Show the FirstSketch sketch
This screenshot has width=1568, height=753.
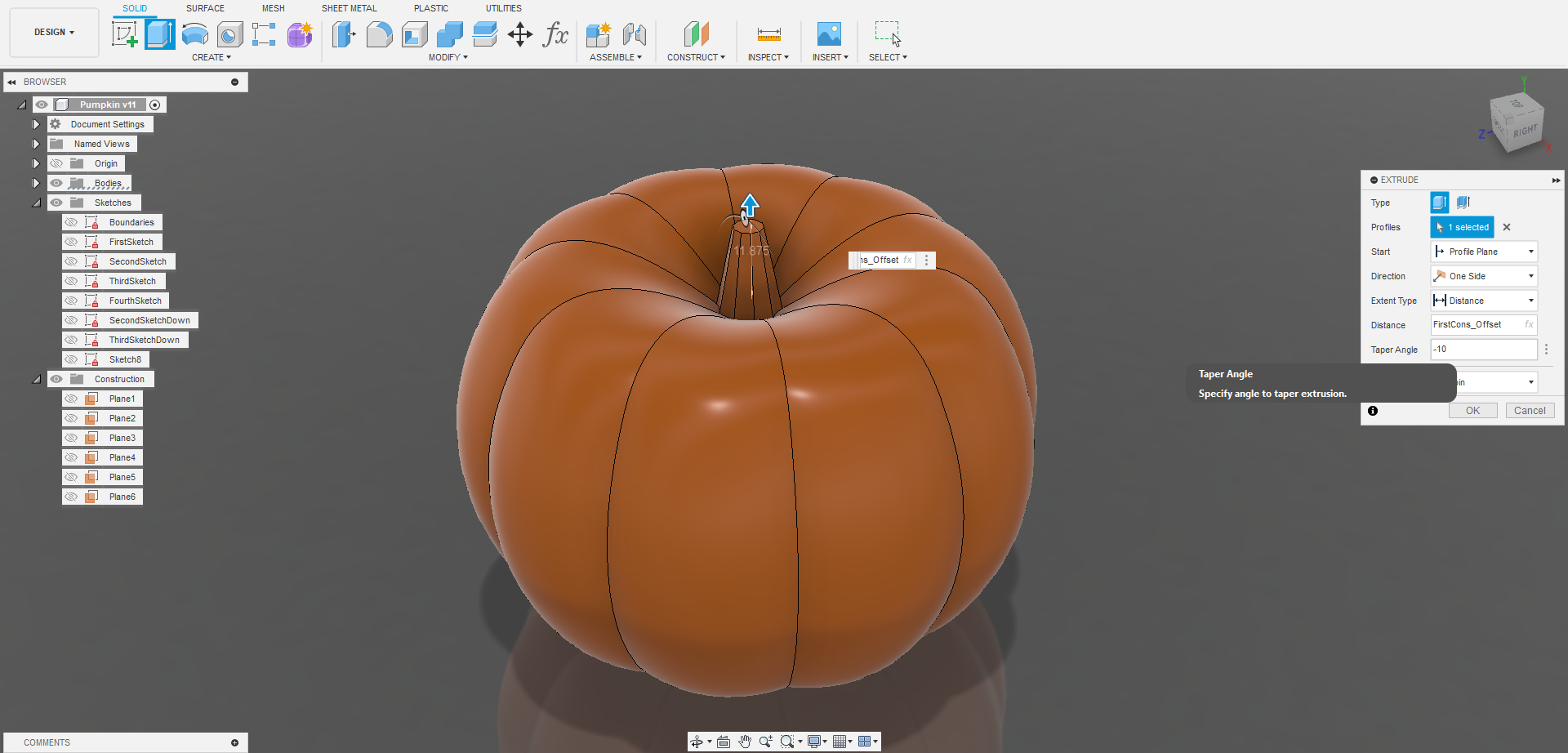tap(71, 242)
